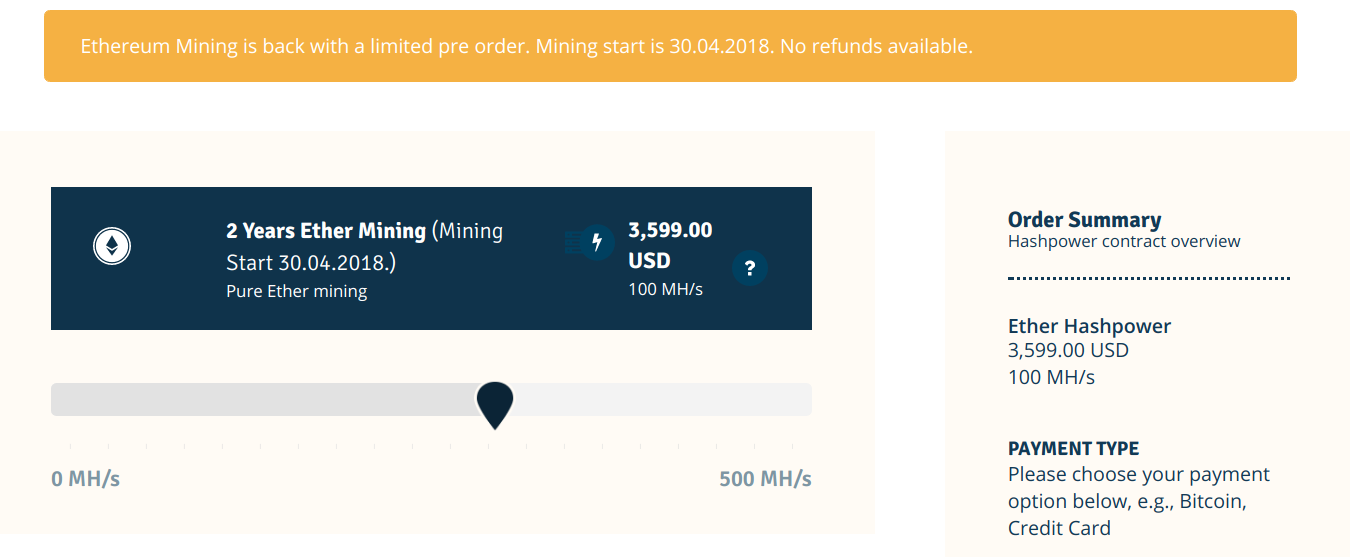Click the "Hashpower contract overview" text
This screenshot has width=1350, height=557.
click(x=1124, y=241)
